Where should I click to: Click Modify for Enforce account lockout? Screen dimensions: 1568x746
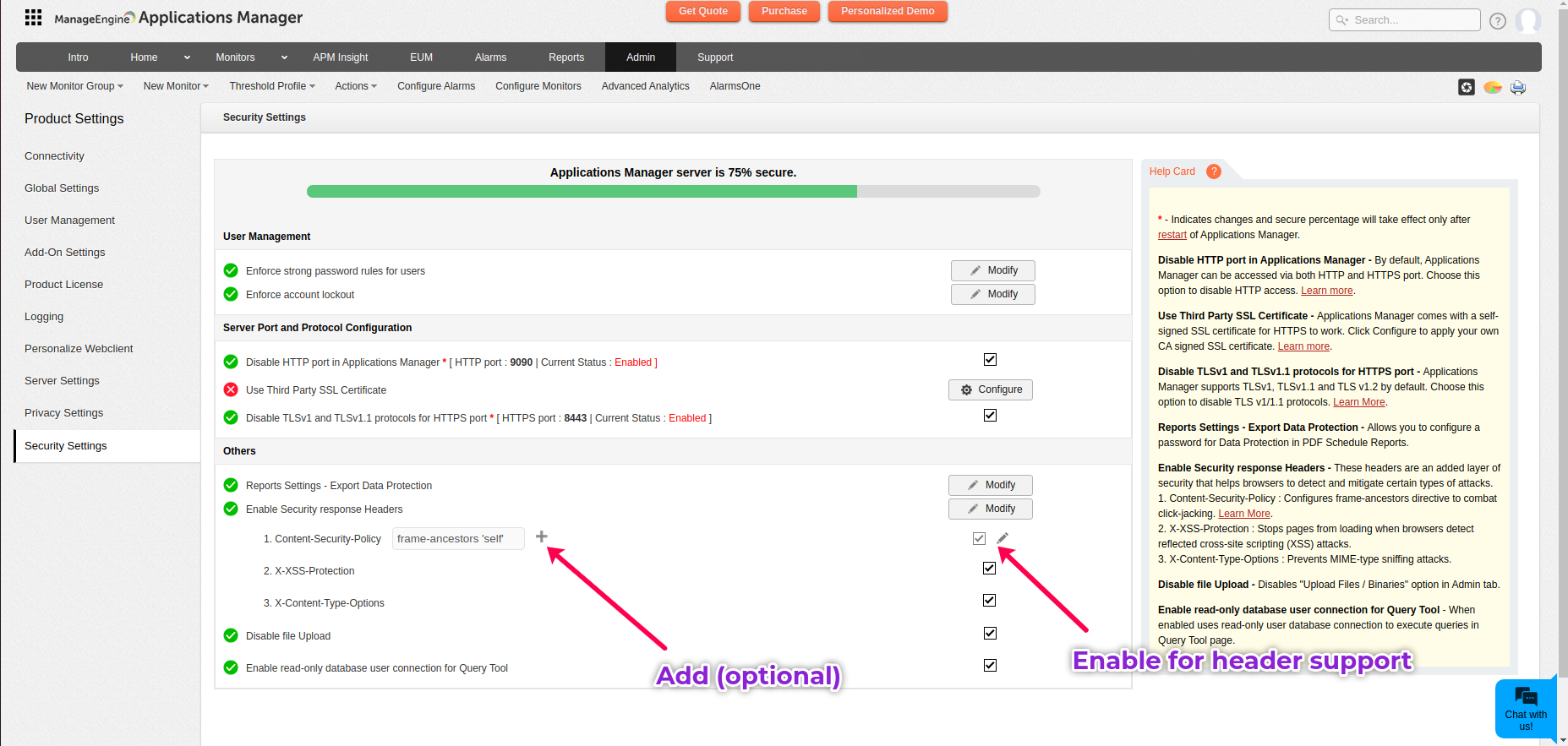pyautogui.click(x=993, y=294)
